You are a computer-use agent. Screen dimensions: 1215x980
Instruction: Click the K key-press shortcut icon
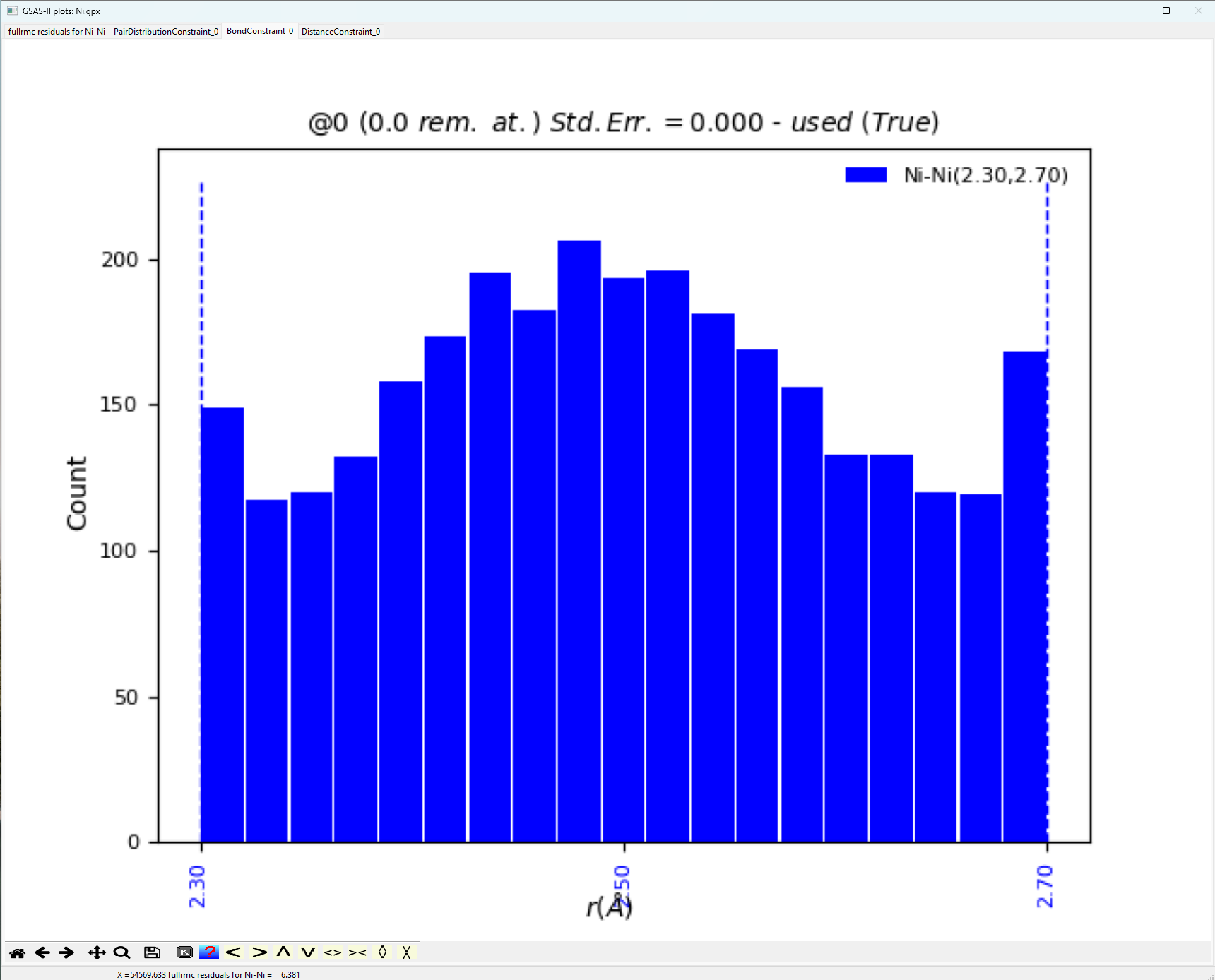click(184, 952)
